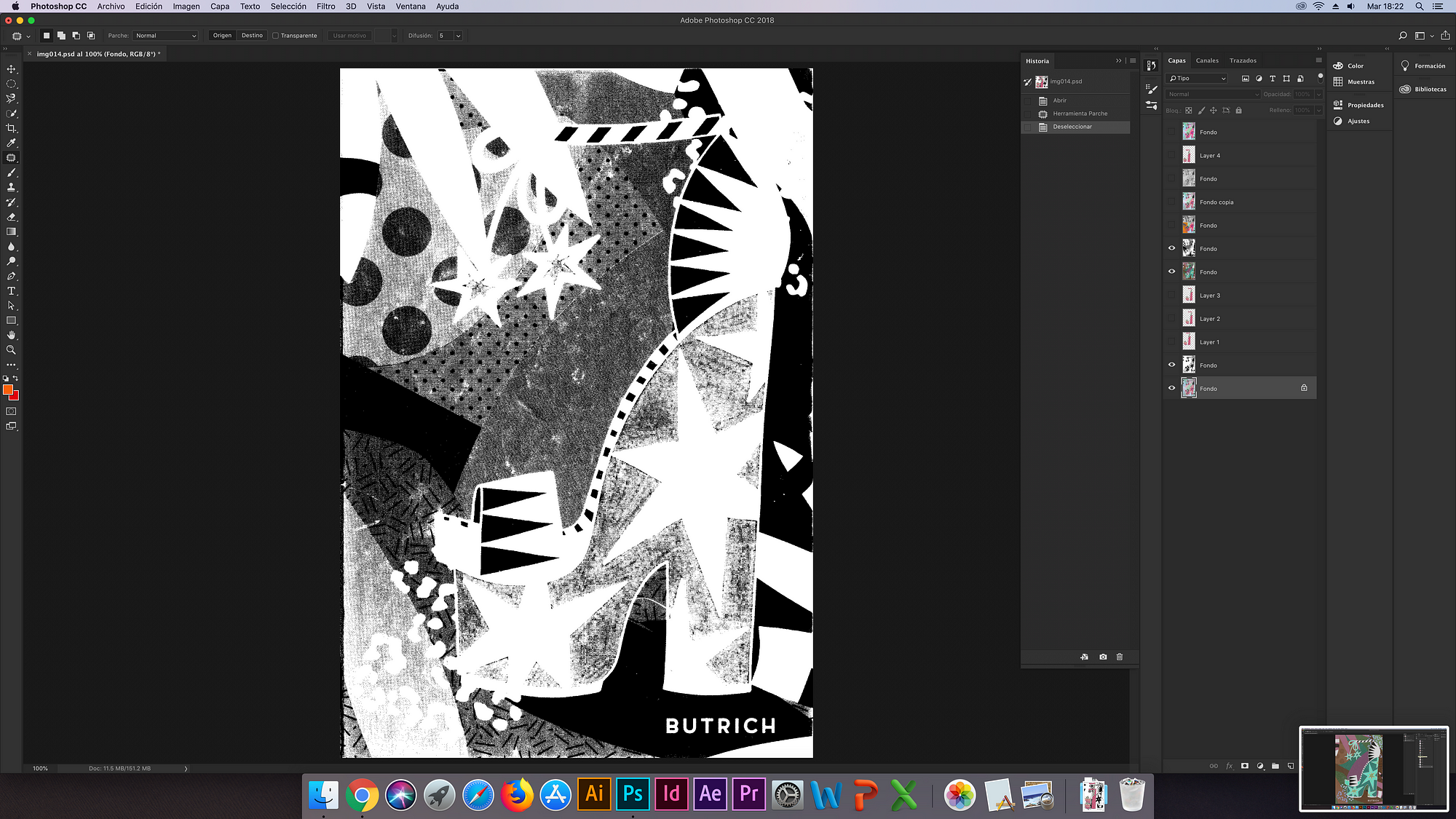Select the Zoom tool
This screenshot has width=1456, height=819.
pos(11,350)
